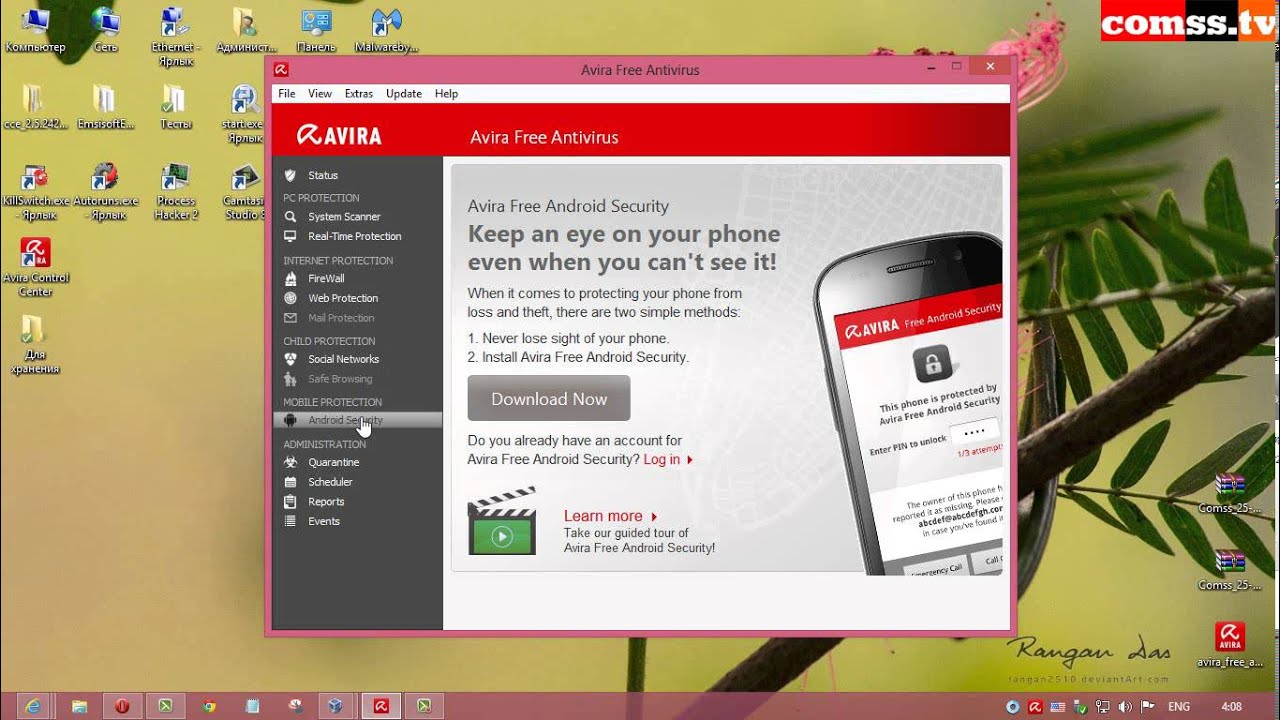Select Malwarebytes desktop shortcut
The height and width of the screenshot is (720, 1280).
click(386, 30)
